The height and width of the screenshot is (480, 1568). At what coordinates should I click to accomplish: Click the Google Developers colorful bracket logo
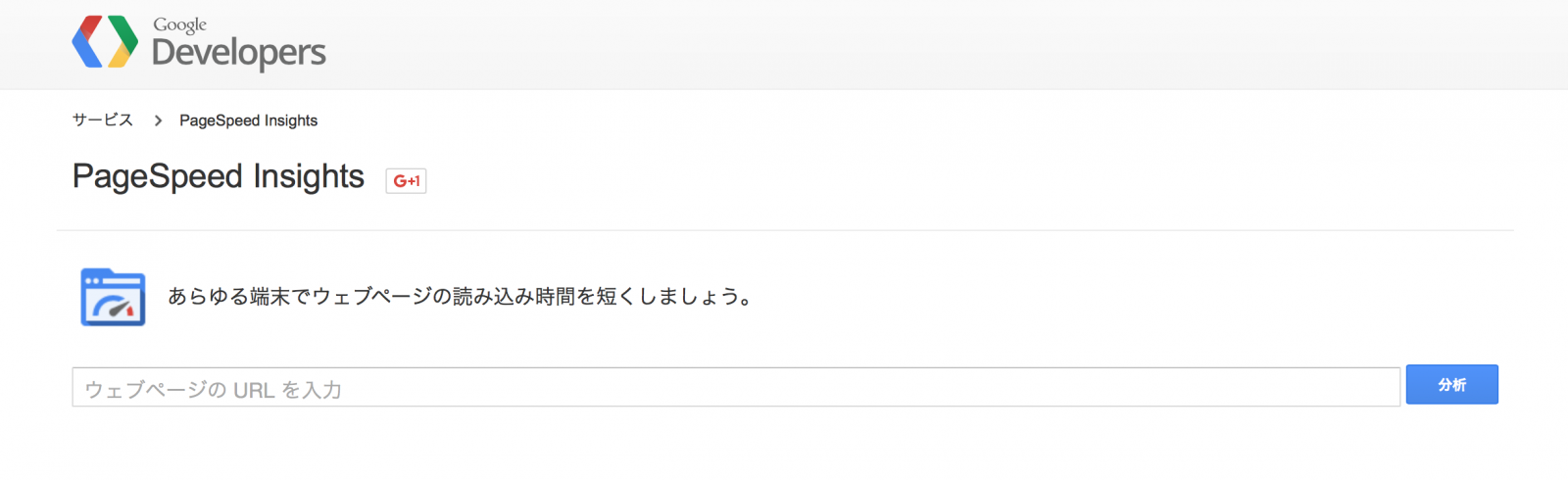(105, 42)
